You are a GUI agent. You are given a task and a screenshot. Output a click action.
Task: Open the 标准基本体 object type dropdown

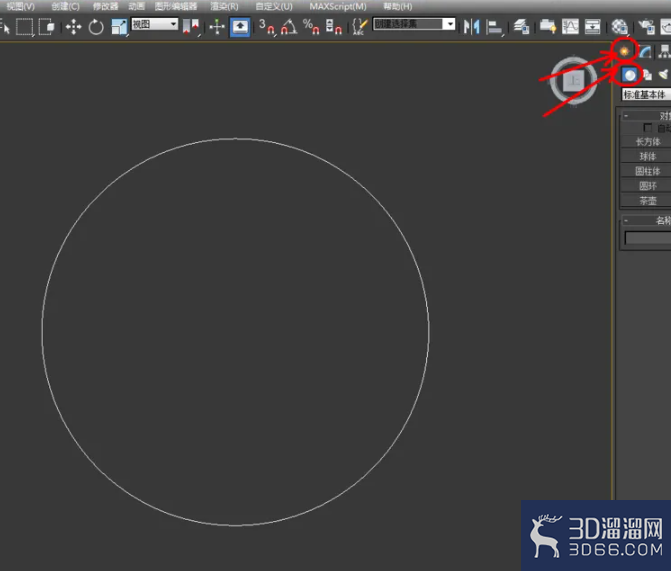click(646, 95)
